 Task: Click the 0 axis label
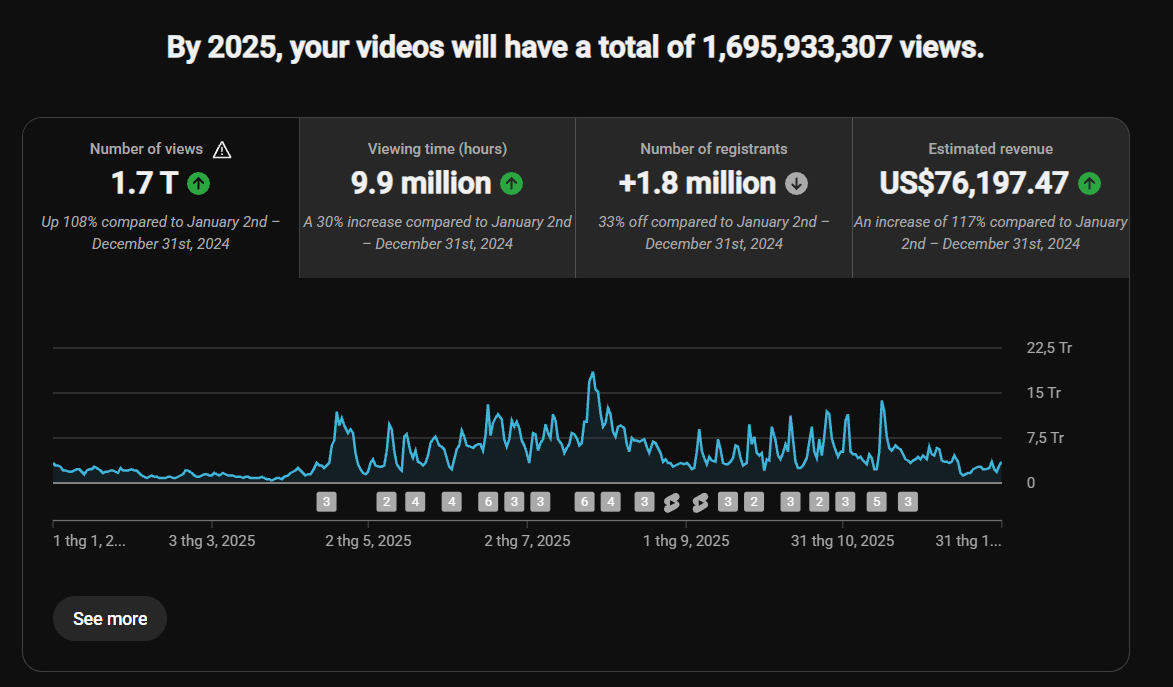1031,483
